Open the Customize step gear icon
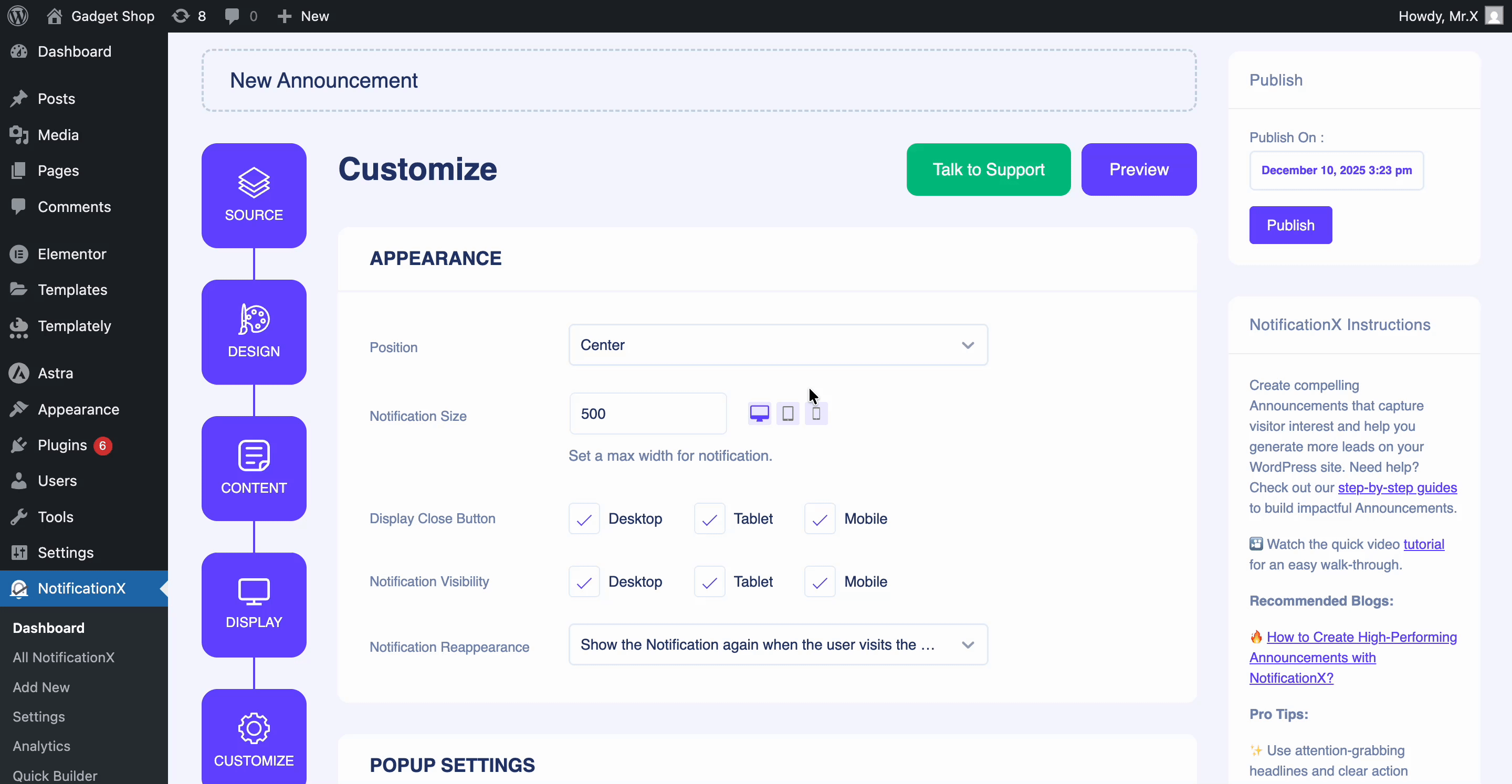1512x784 pixels. click(x=254, y=729)
